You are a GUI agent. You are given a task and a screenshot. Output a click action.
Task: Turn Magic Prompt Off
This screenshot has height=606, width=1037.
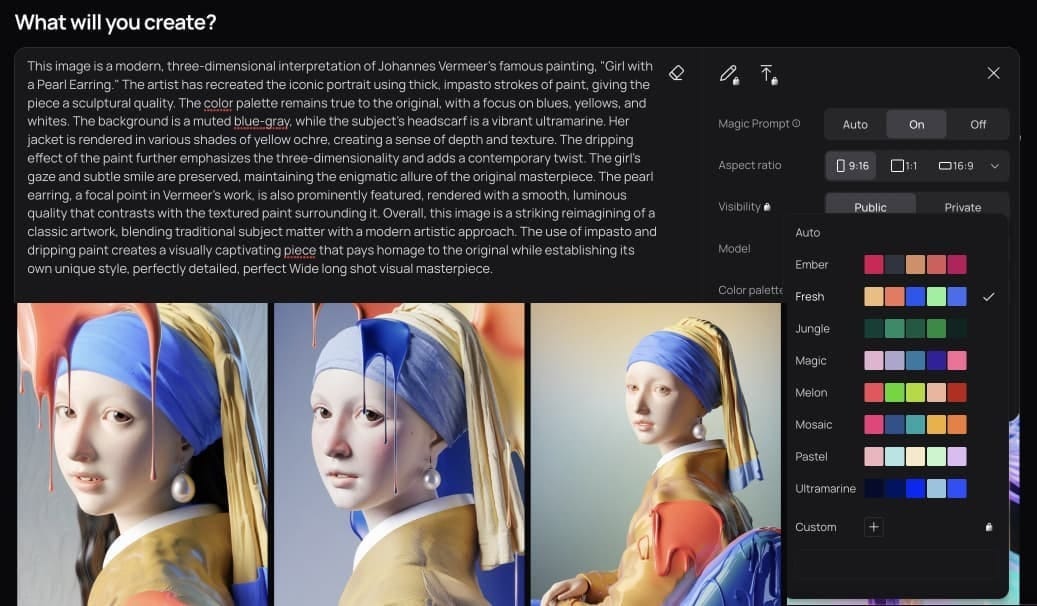977,124
